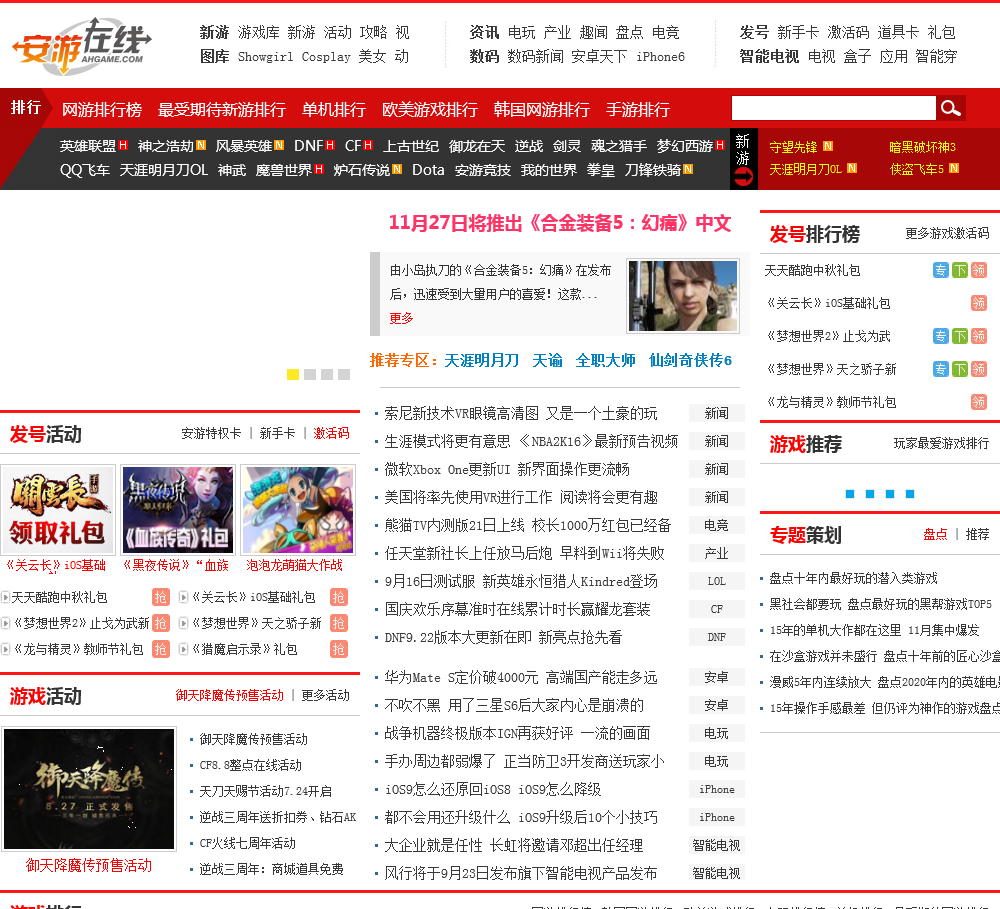
Task: Switch to 单机排行 tab
Action: coord(334,110)
